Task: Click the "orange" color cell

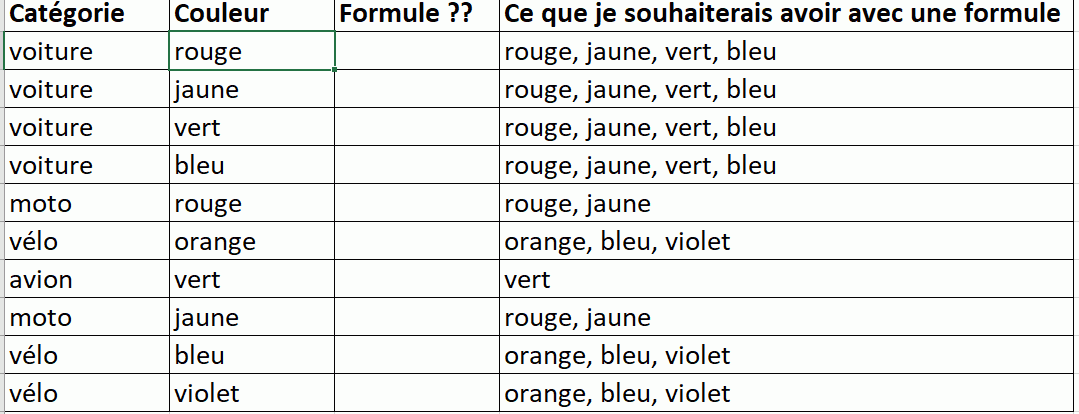Action: pyautogui.click(x=250, y=241)
